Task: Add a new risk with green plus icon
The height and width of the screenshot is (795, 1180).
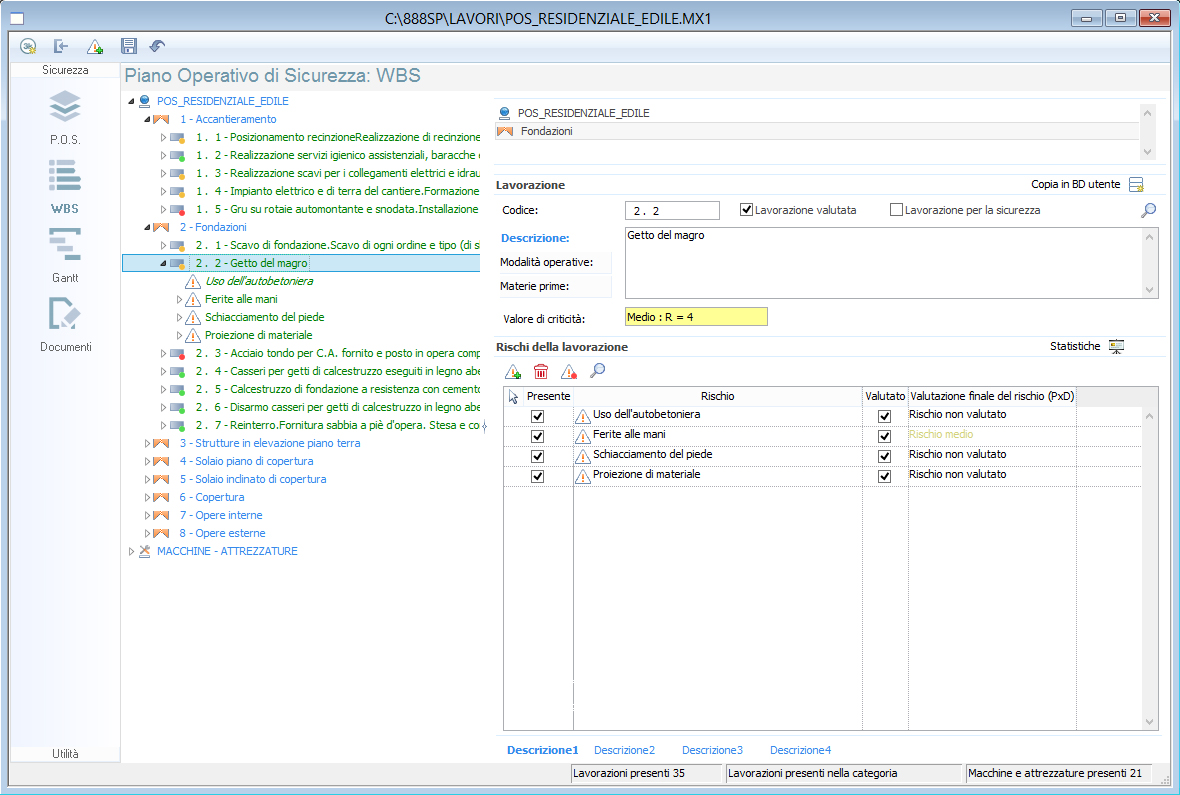Action: (513, 371)
